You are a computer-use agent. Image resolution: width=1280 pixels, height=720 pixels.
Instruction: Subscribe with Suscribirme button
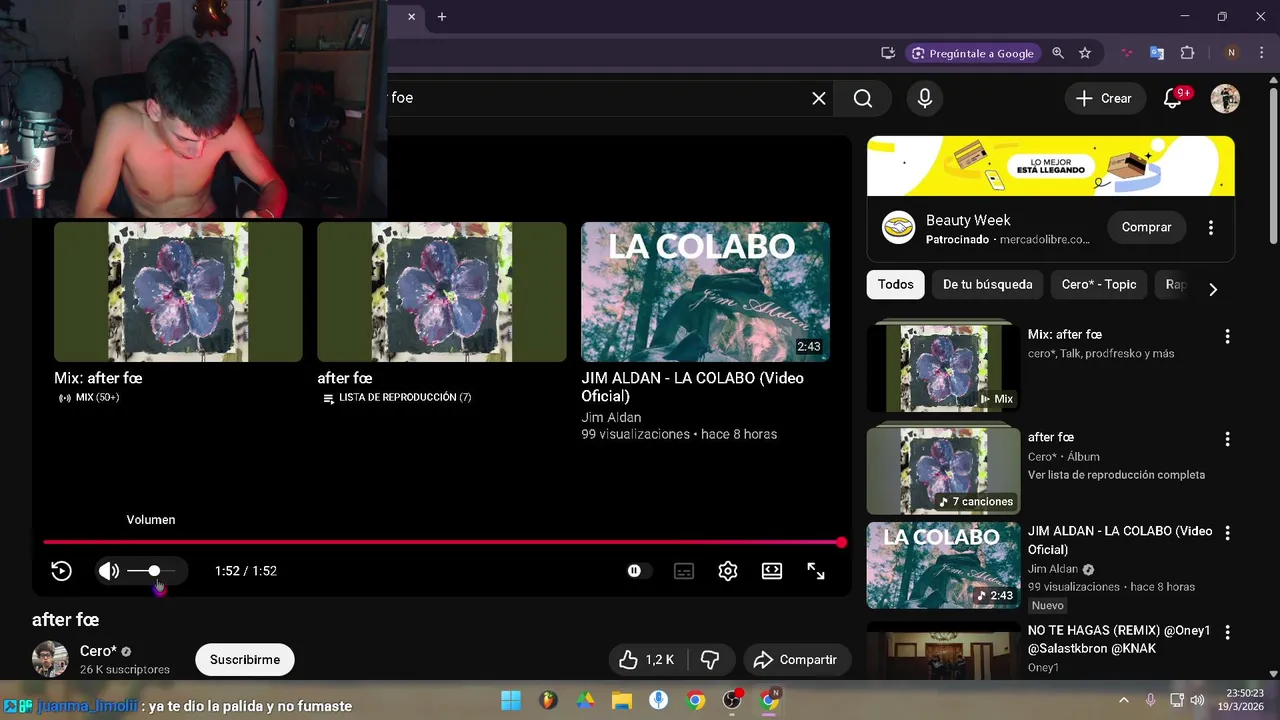(x=245, y=660)
